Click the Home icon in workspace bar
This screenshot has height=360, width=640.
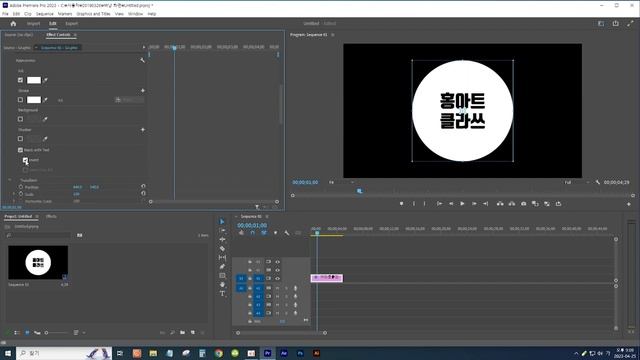pyautogui.click(x=13, y=24)
